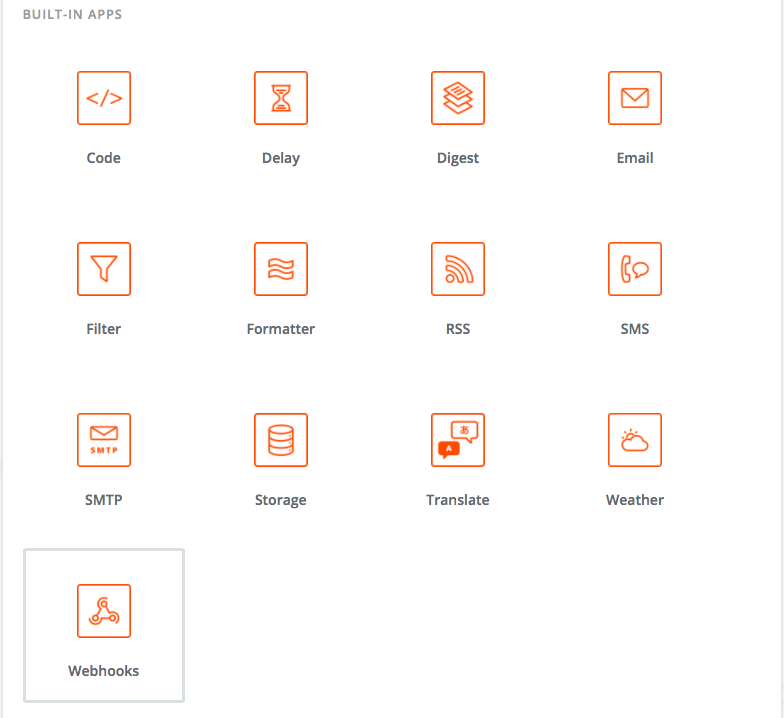Viewport: 784px width, 718px height.
Task: Click the Delay label
Action: pos(281,158)
